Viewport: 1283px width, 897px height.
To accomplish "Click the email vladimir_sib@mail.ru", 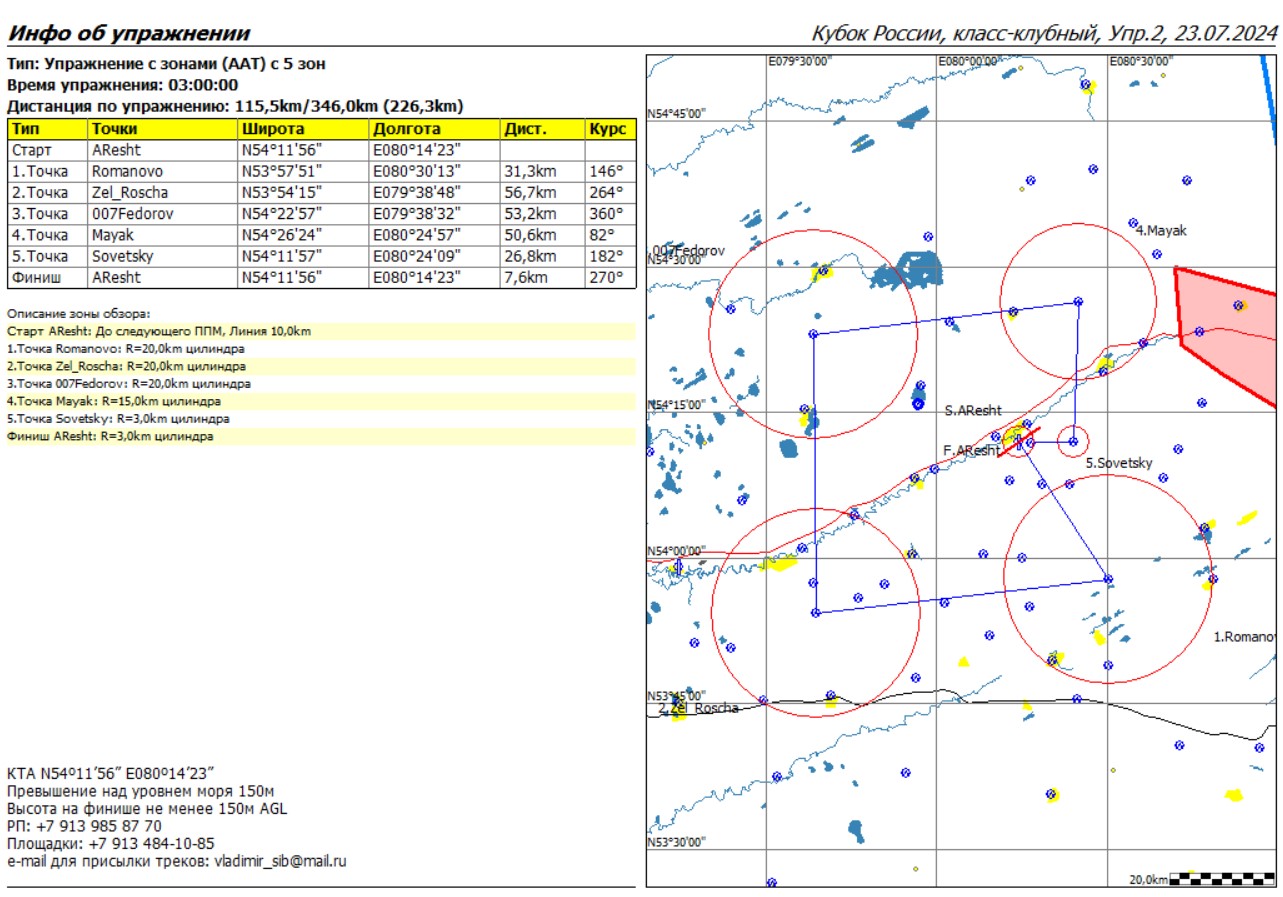I will click(x=280, y=860).
